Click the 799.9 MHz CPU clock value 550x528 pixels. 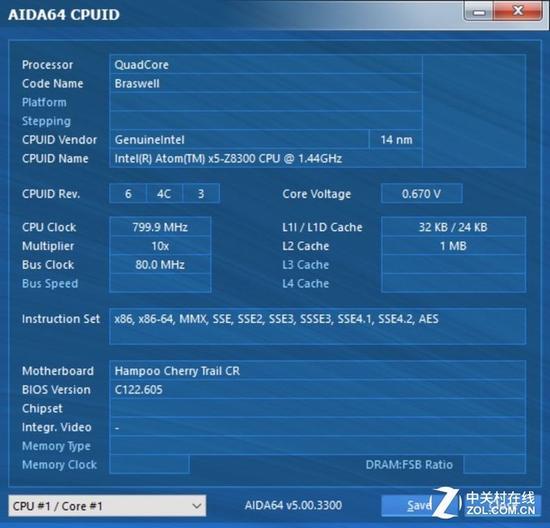pos(160,227)
